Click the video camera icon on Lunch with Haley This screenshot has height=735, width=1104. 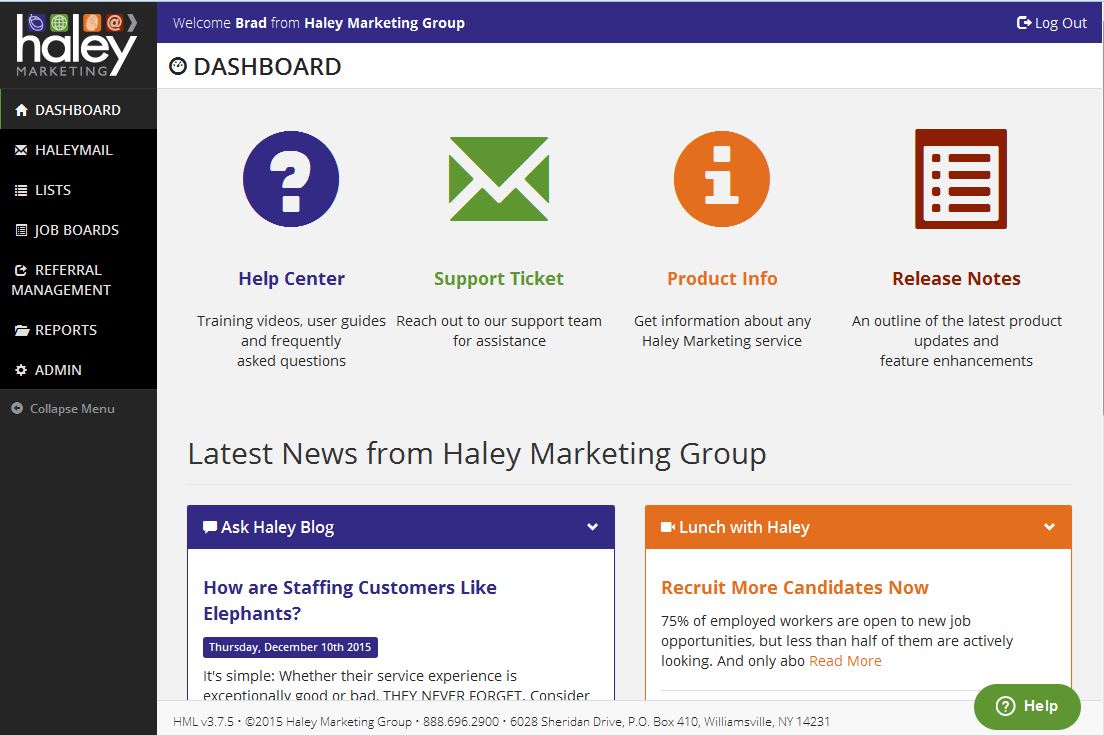(x=668, y=527)
